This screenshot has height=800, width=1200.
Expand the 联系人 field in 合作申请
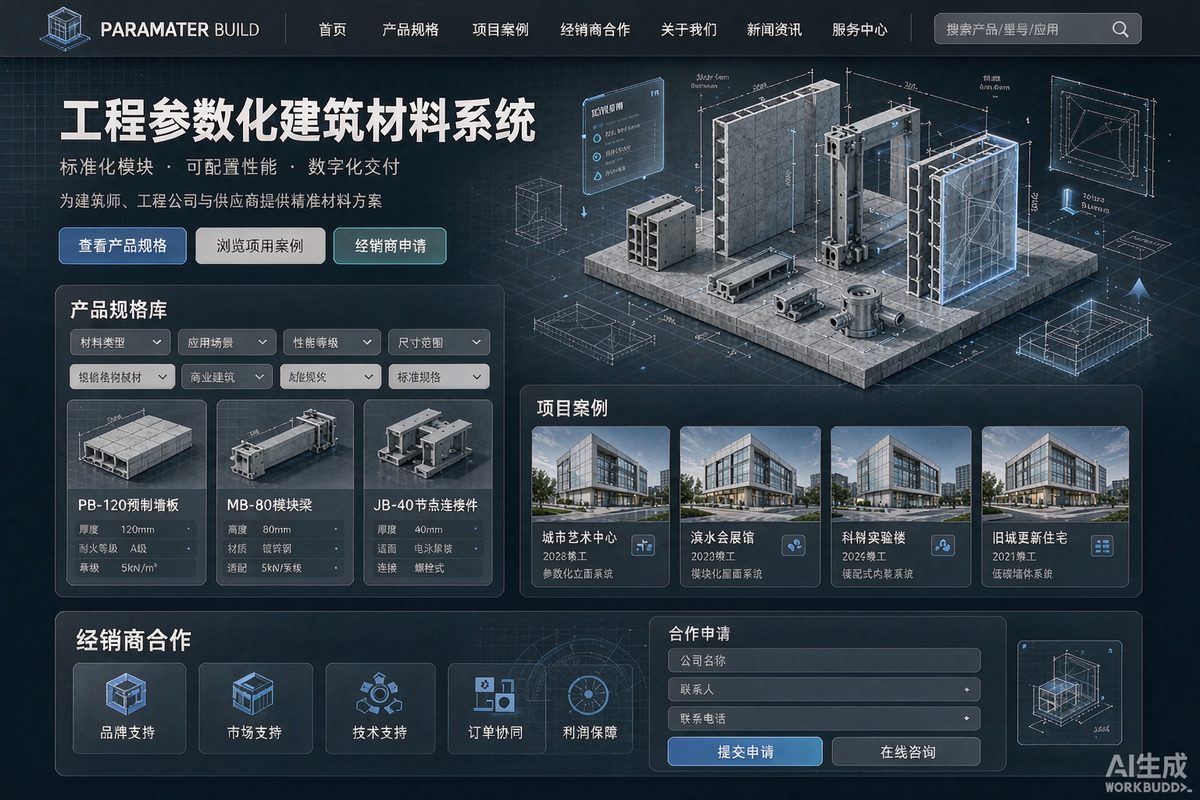(824, 689)
